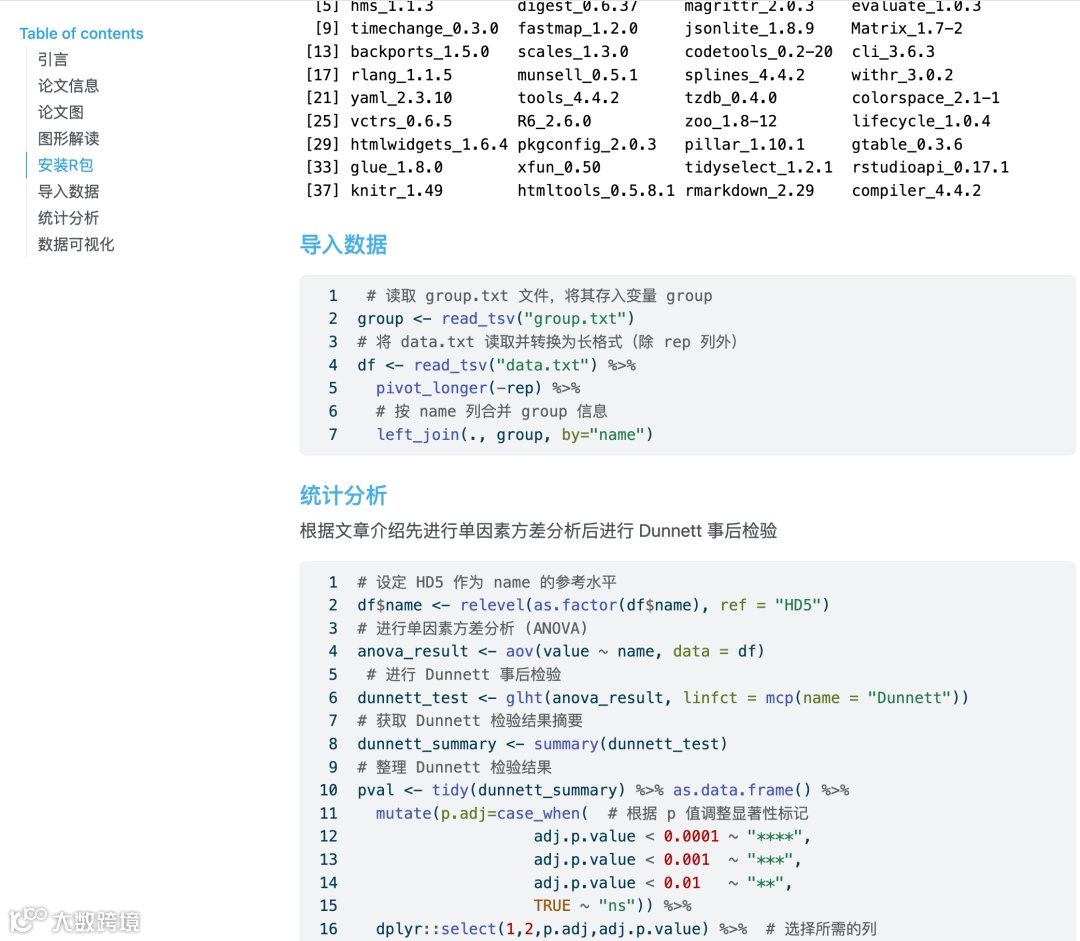Image resolution: width=1080 pixels, height=941 pixels.
Task: Open the 论文信息 section link
Action: 68,85
